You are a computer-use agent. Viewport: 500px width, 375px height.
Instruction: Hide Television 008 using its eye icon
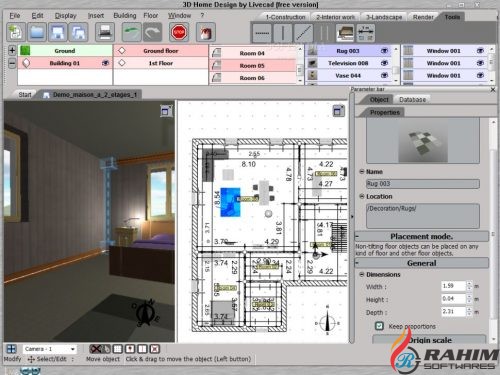[x=384, y=63]
